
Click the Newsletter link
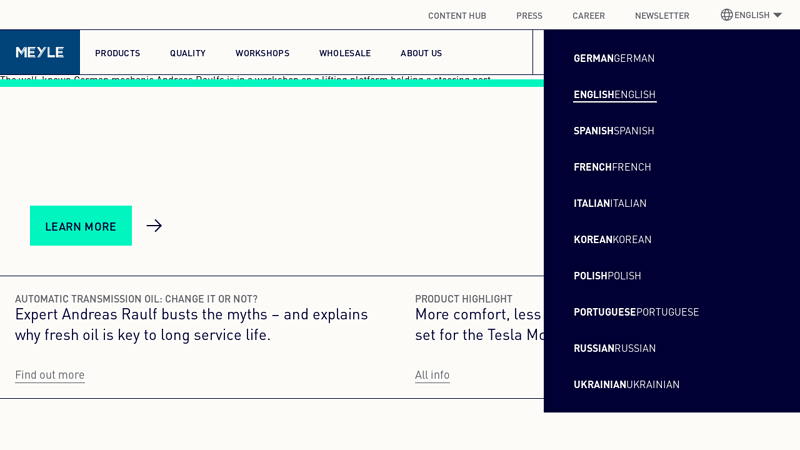pos(661,15)
